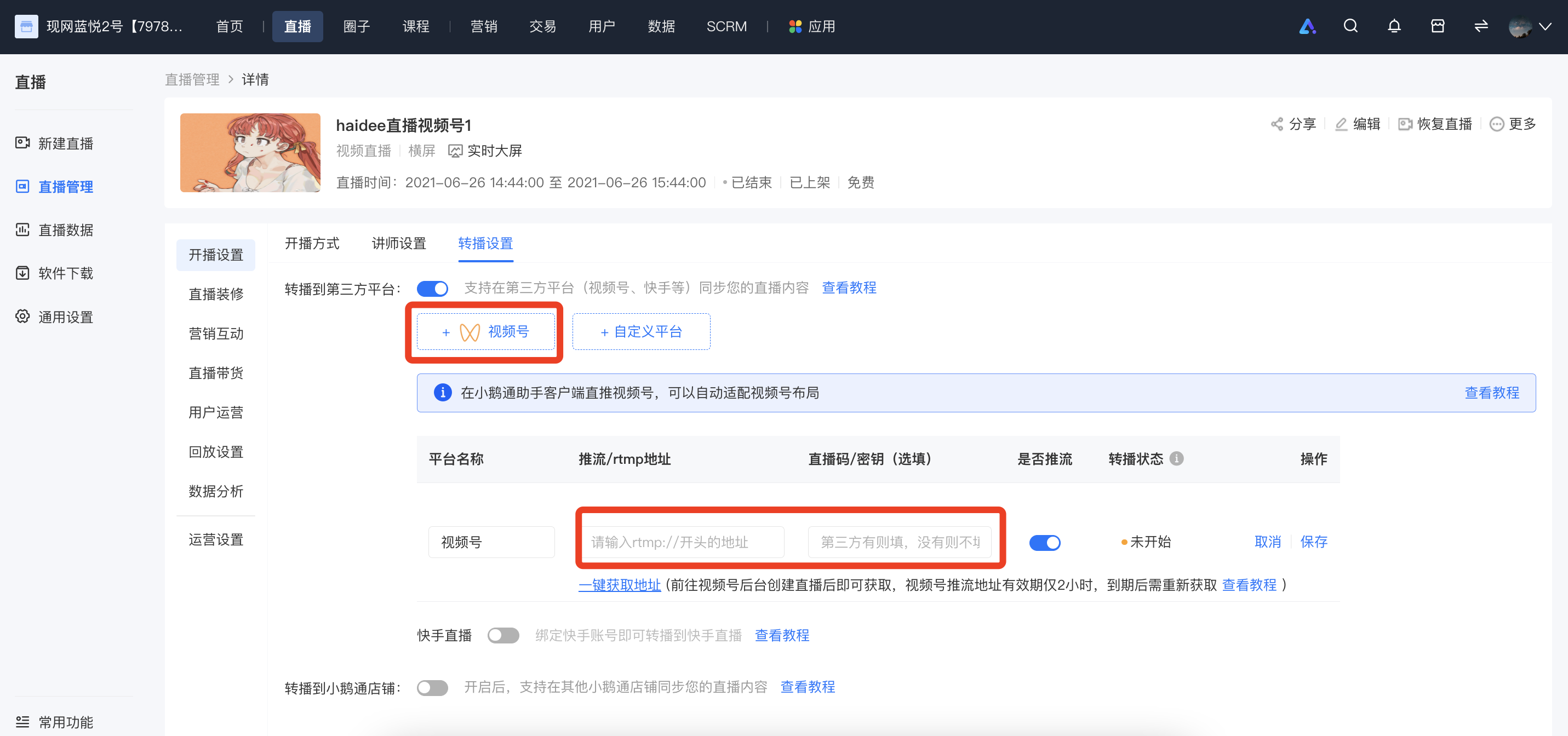Viewport: 1568px width, 736px height.
Task: Click 一键获取地址 link
Action: (619, 585)
